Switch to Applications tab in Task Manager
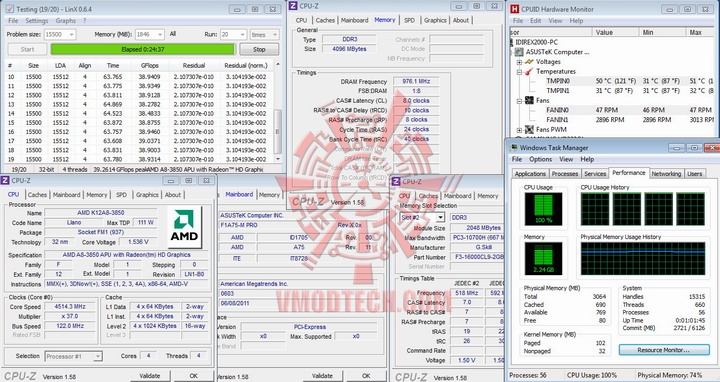This screenshot has height=382, width=720. click(x=530, y=174)
